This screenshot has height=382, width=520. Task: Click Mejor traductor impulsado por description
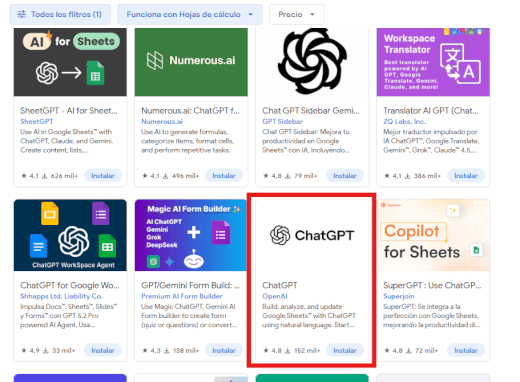[431, 141]
